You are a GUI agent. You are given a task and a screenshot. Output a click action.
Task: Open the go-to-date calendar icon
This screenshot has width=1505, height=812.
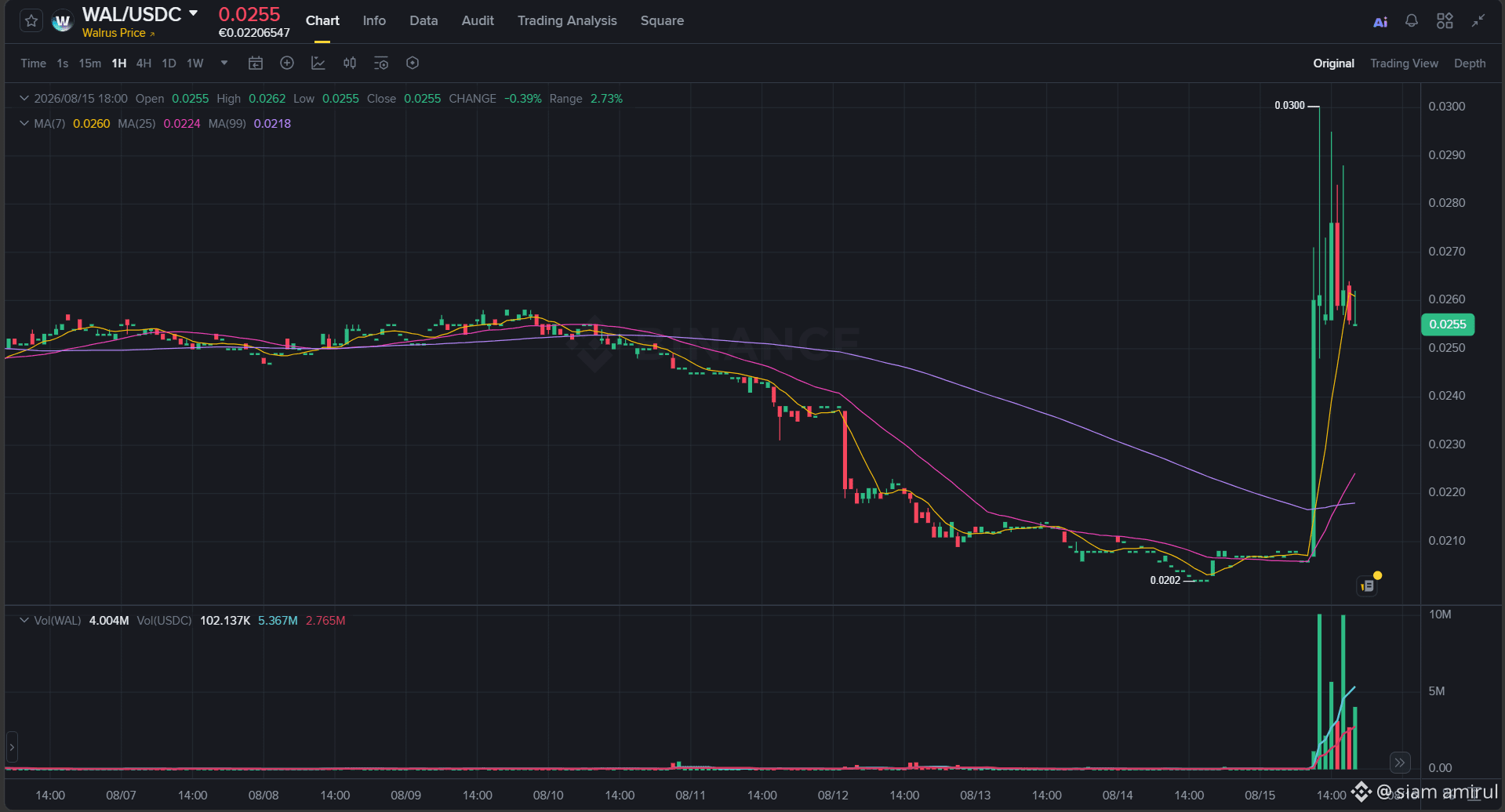pyautogui.click(x=256, y=63)
